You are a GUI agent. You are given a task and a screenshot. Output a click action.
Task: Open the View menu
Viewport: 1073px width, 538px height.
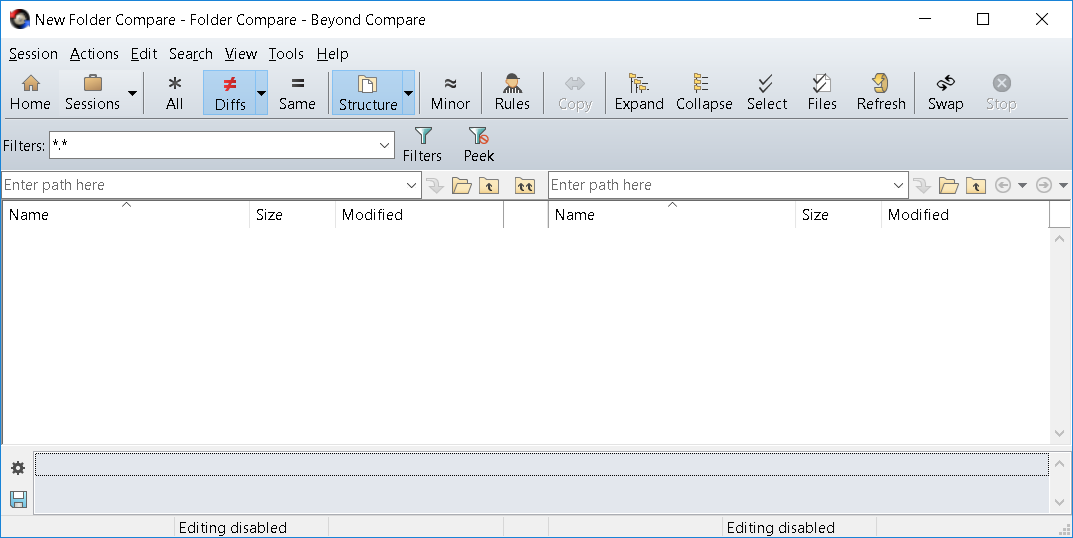pyautogui.click(x=241, y=54)
